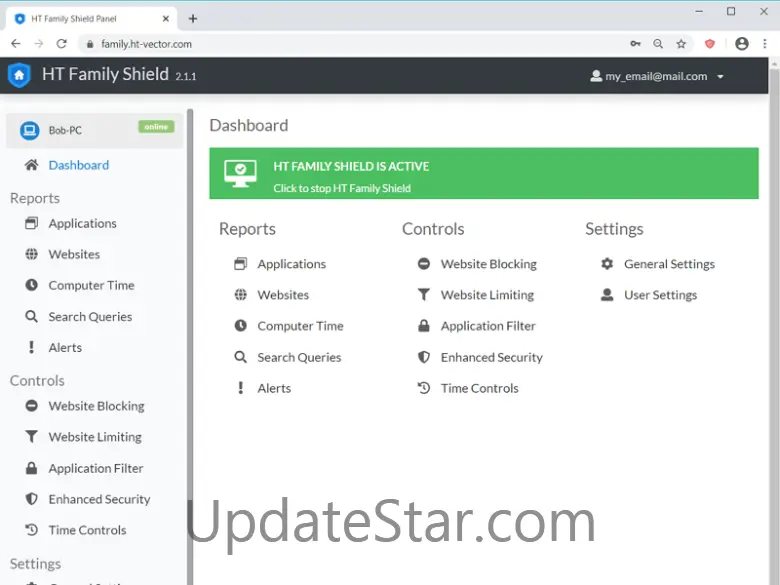Screen dimensions: 780x585
Task: Click the browser back arrow
Action: coord(16,44)
